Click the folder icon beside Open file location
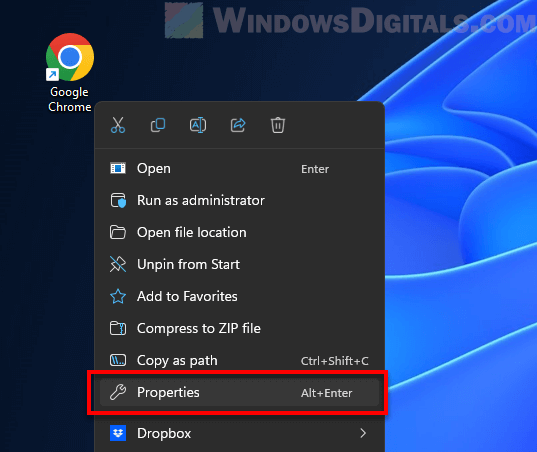The width and height of the screenshot is (537, 452). [118, 232]
